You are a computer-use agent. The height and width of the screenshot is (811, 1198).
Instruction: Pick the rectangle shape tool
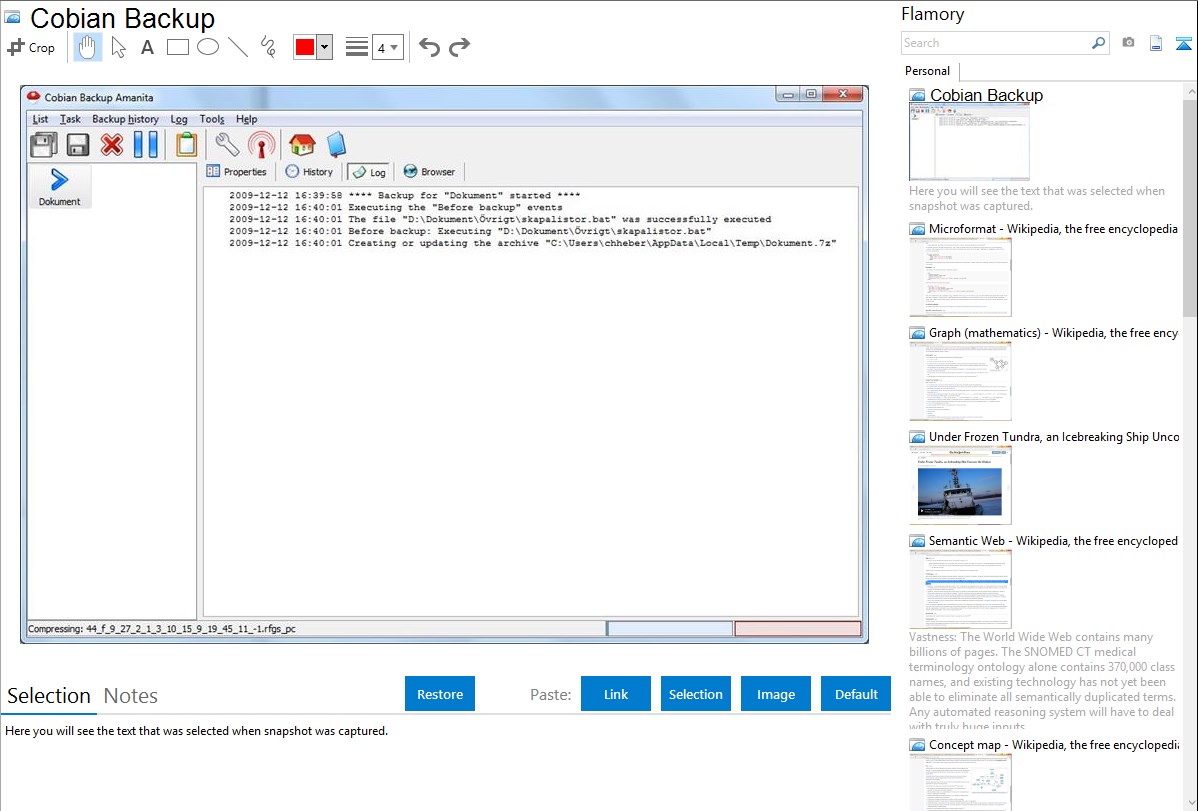178,47
